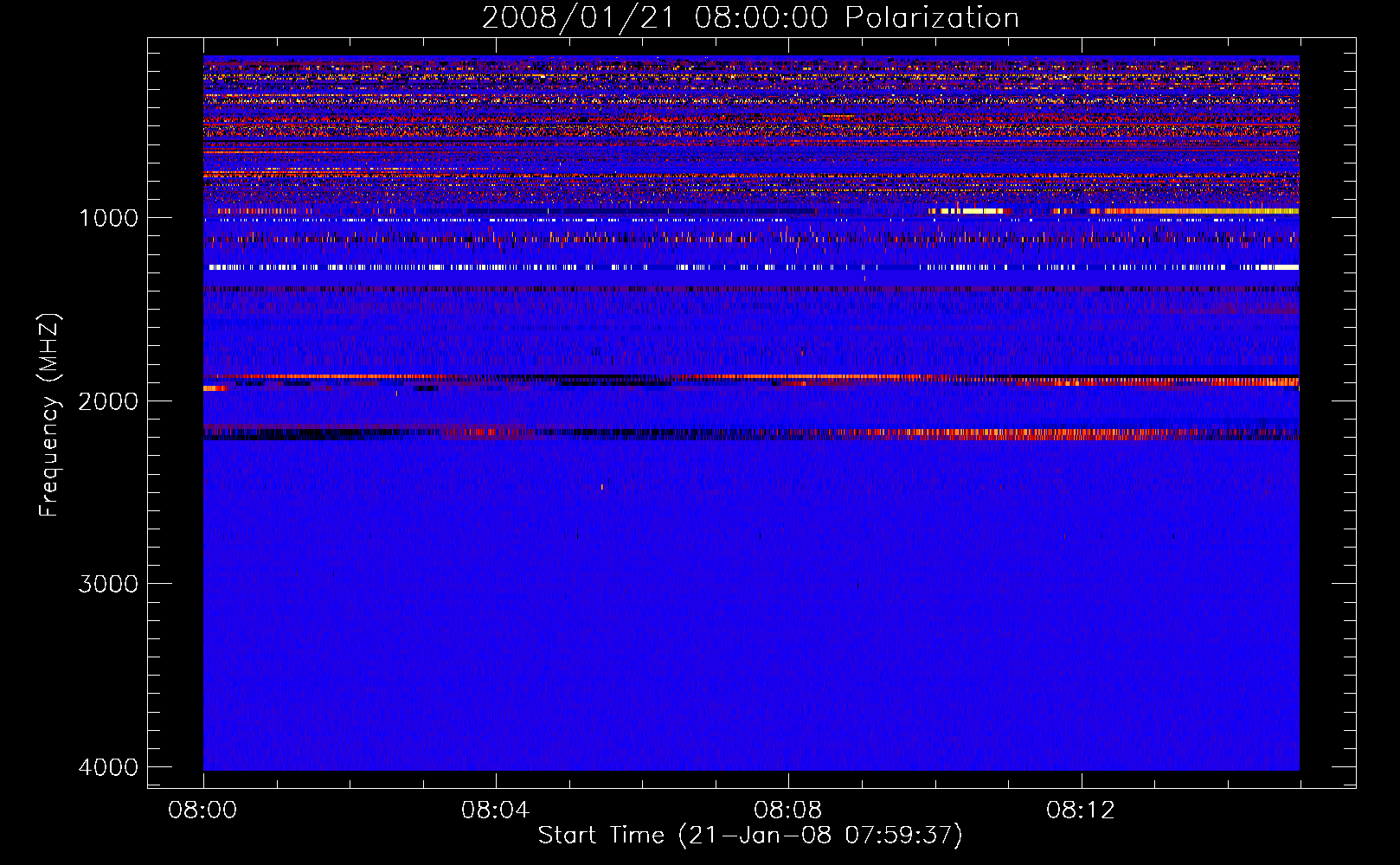
Task: Click the 2000 frequency tick label
Action: click(x=108, y=401)
